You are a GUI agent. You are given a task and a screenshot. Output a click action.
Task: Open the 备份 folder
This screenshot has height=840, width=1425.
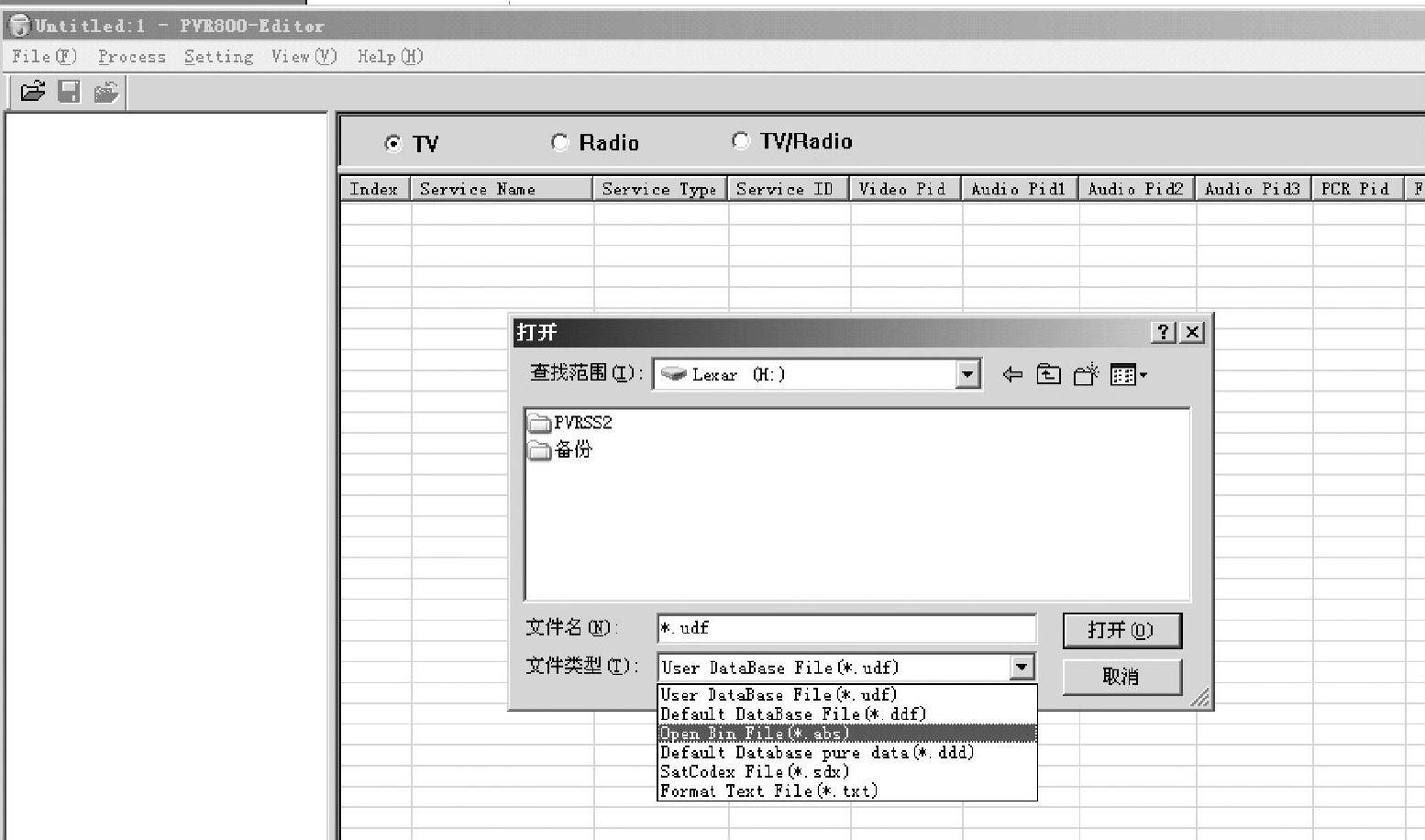[x=560, y=449]
